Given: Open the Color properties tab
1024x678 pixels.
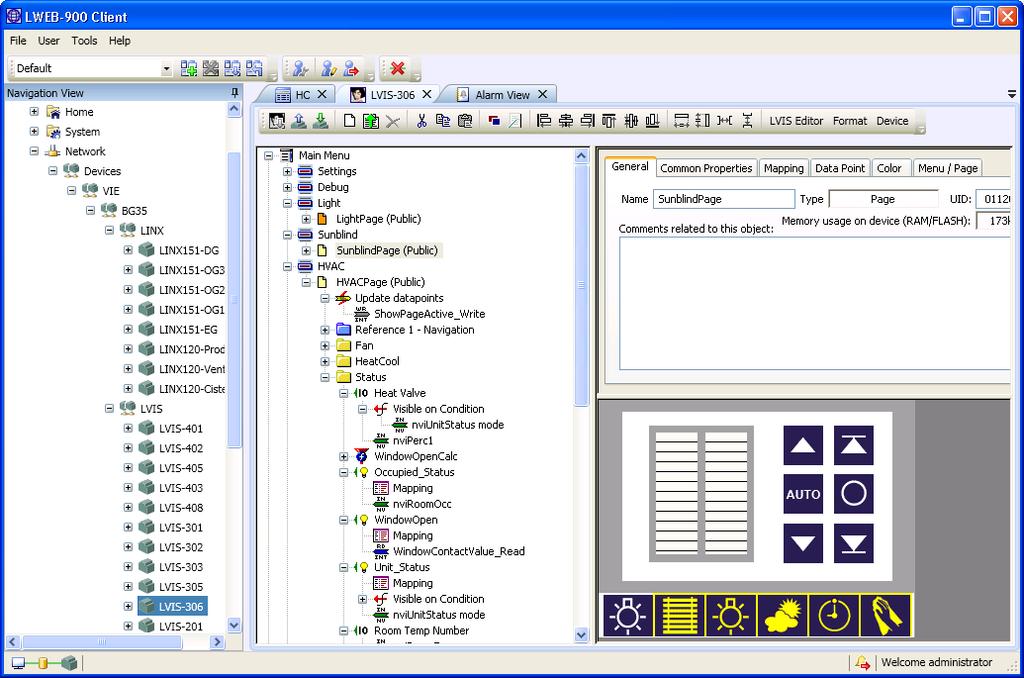Looking at the screenshot, I should coord(889,168).
